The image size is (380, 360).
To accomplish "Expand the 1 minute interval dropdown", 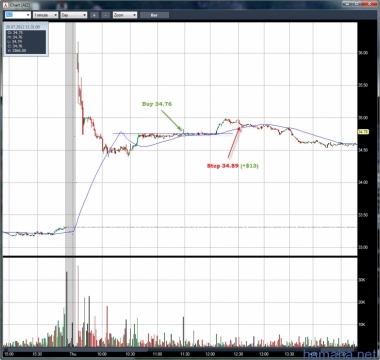I will [x=45, y=15].
